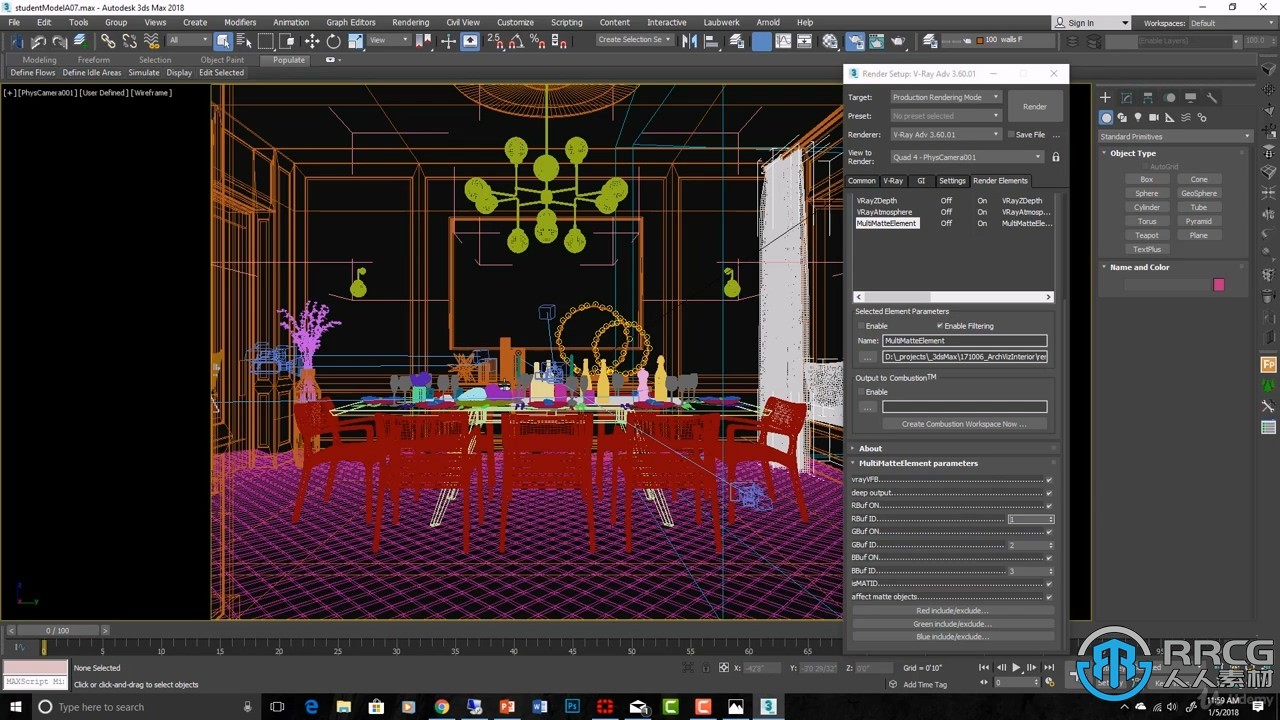
Task: Activate the Select Object tool
Action: pos(223,41)
